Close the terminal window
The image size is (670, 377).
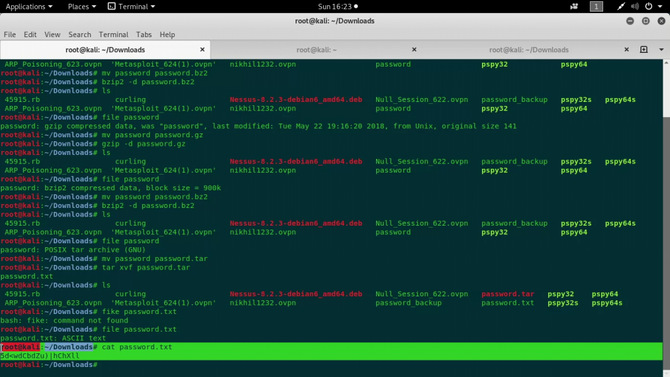point(661,21)
